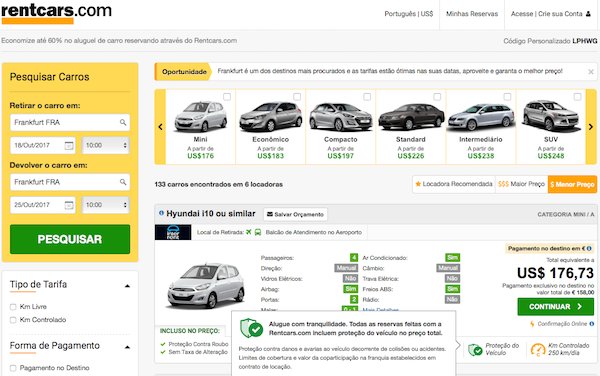Click the left arrow of car category carousel

click(x=160, y=127)
